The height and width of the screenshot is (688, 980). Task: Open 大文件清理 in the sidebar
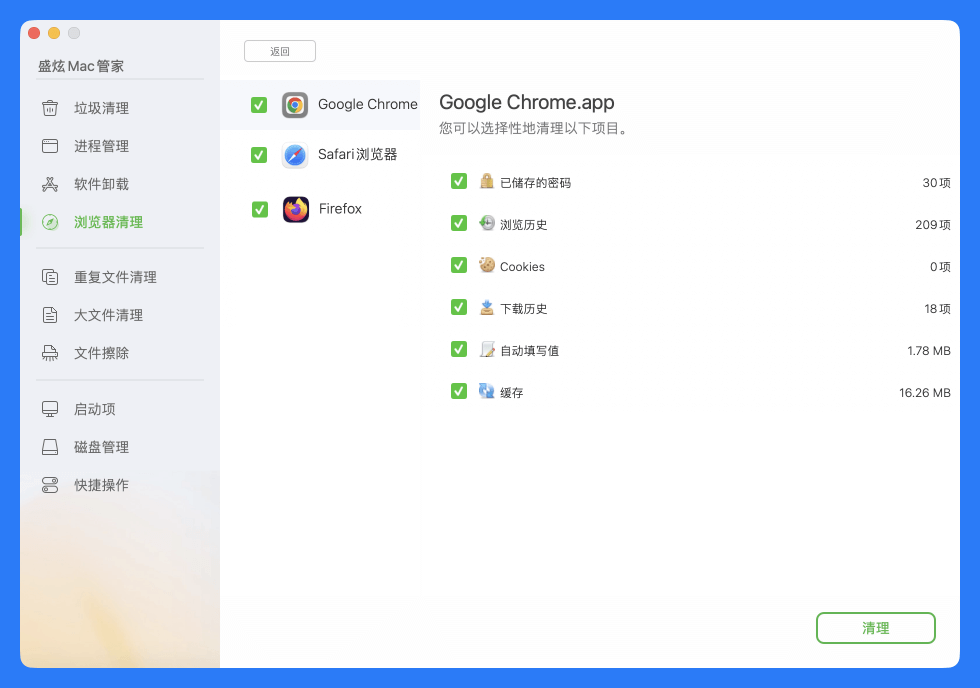click(108, 315)
